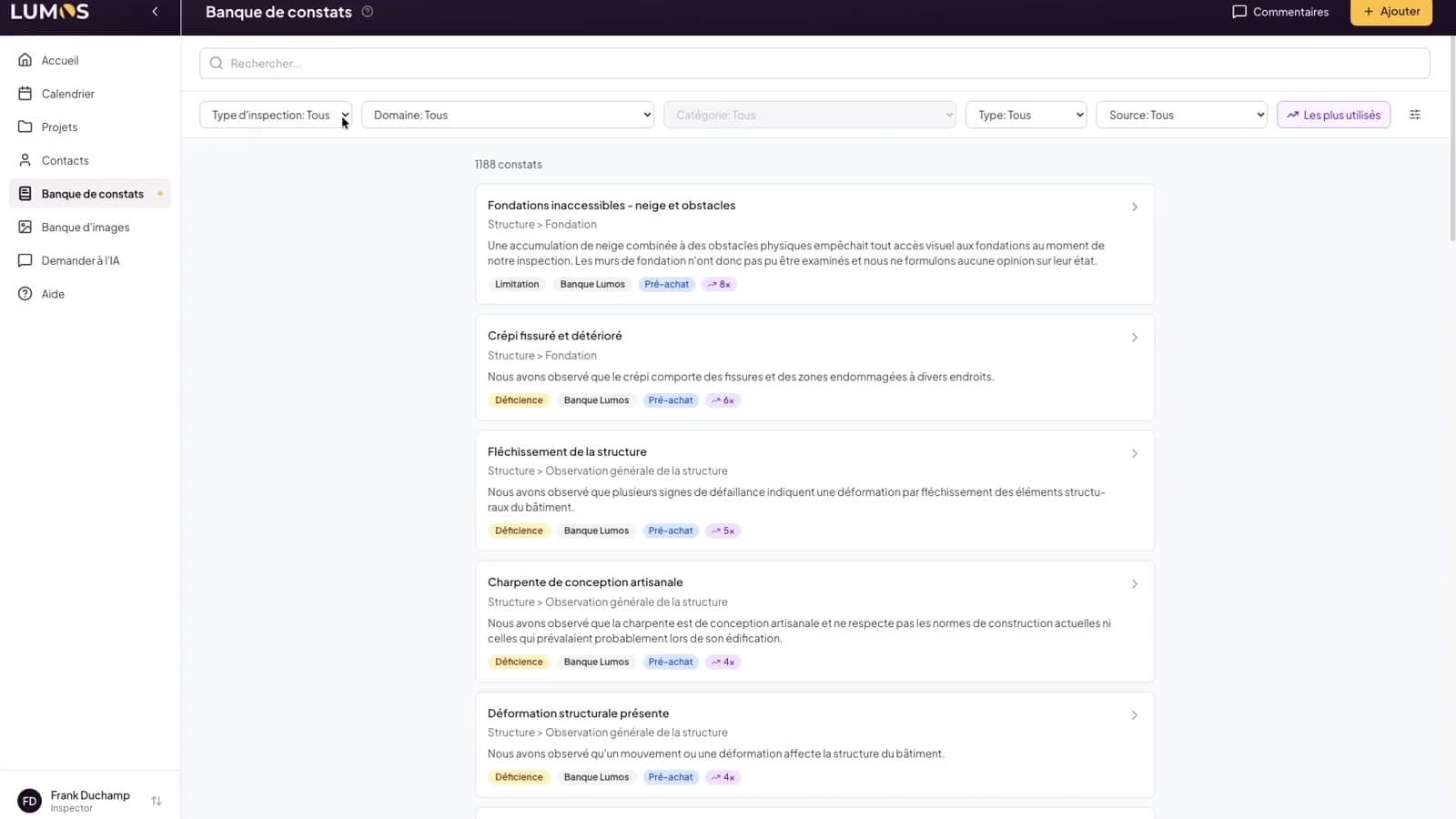Click the 5x usage badge
This screenshot has height=819, width=1456.
[723, 531]
